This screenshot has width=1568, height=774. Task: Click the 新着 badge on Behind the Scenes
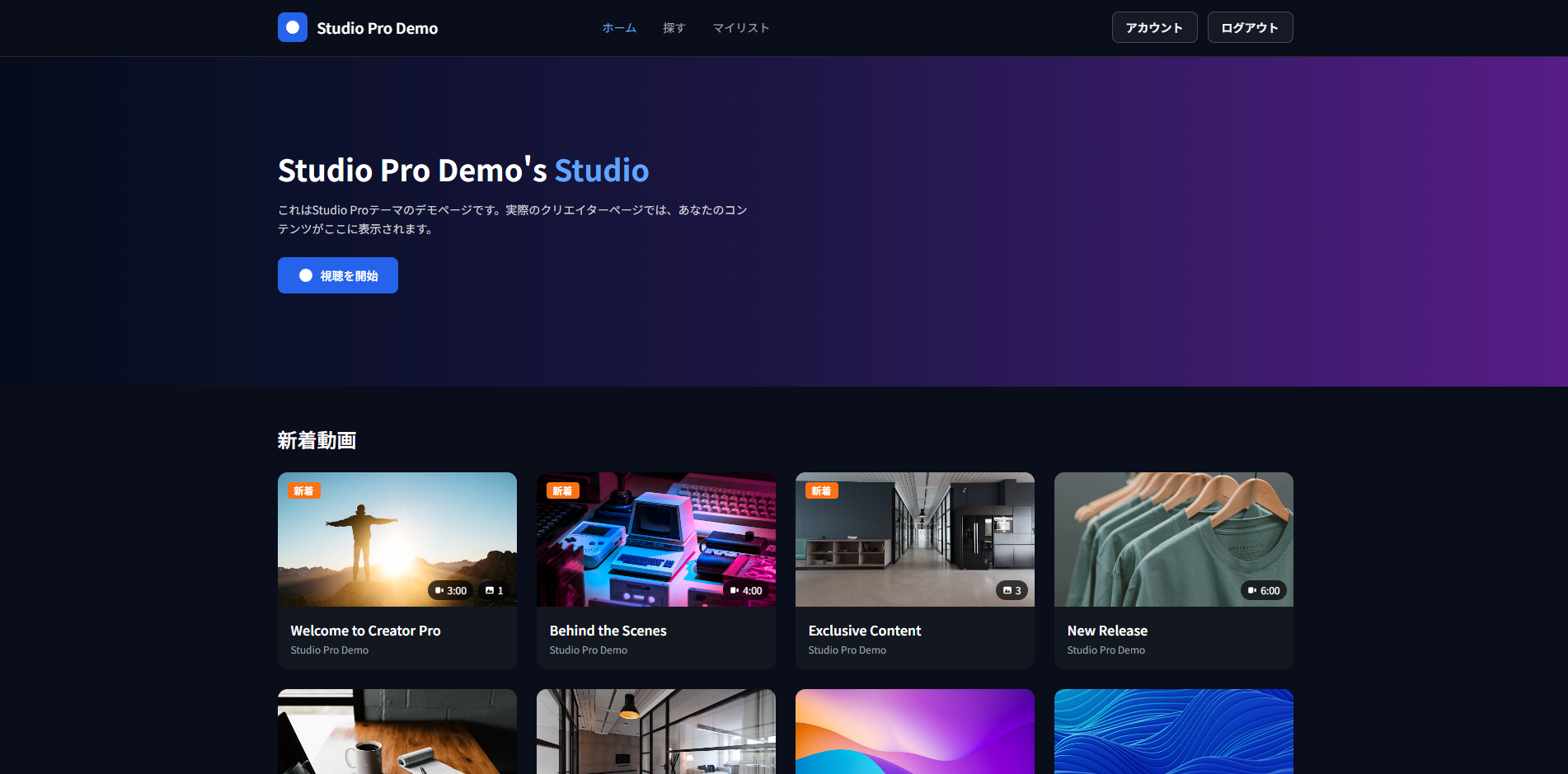(x=563, y=490)
